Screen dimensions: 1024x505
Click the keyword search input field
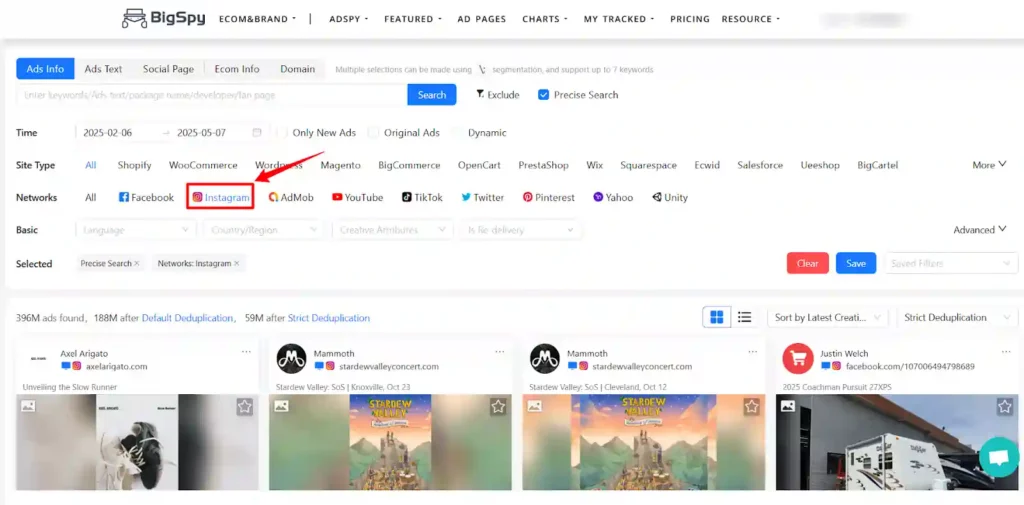click(212, 95)
